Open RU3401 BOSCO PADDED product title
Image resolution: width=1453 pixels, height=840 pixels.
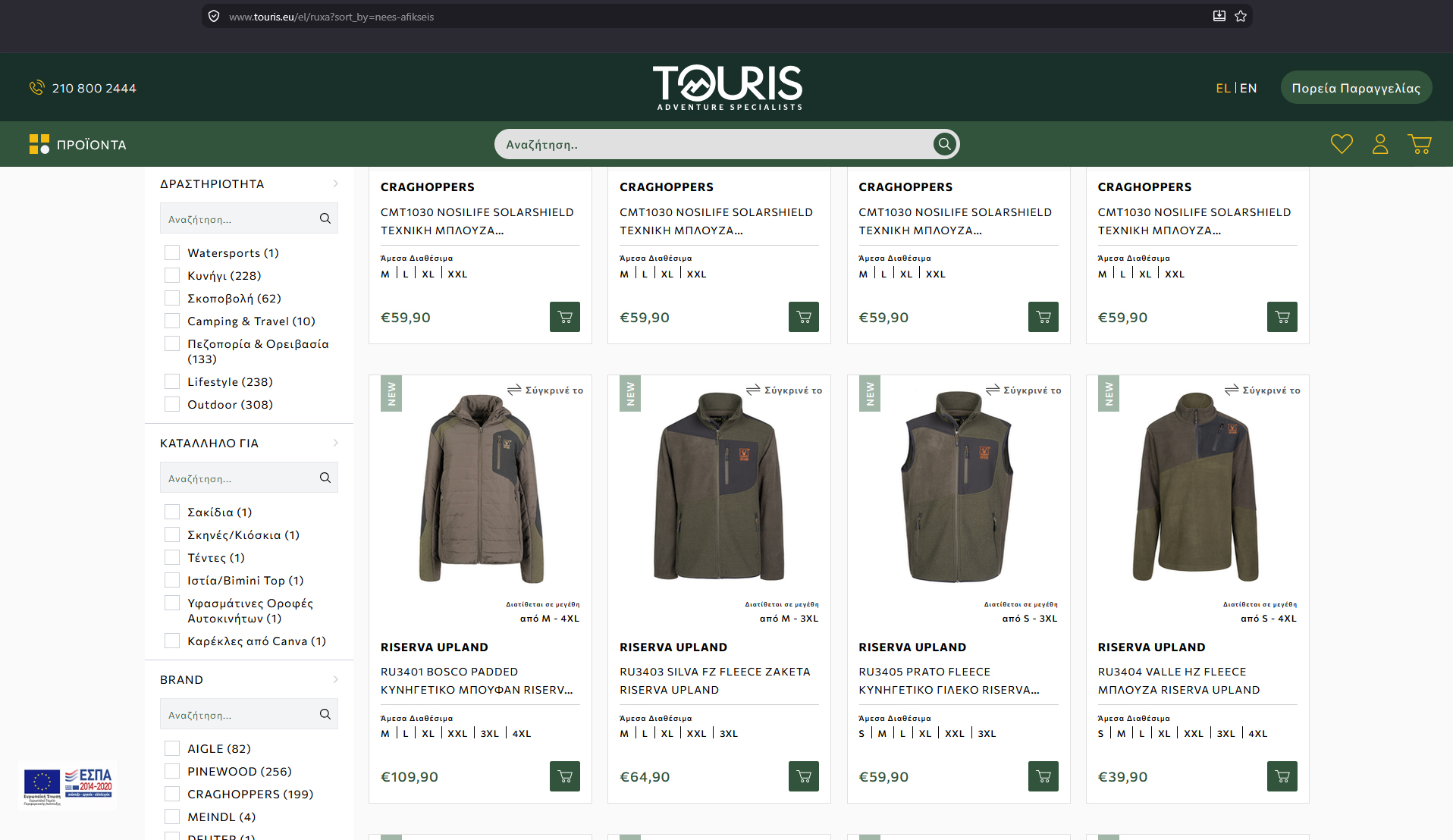(x=476, y=681)
